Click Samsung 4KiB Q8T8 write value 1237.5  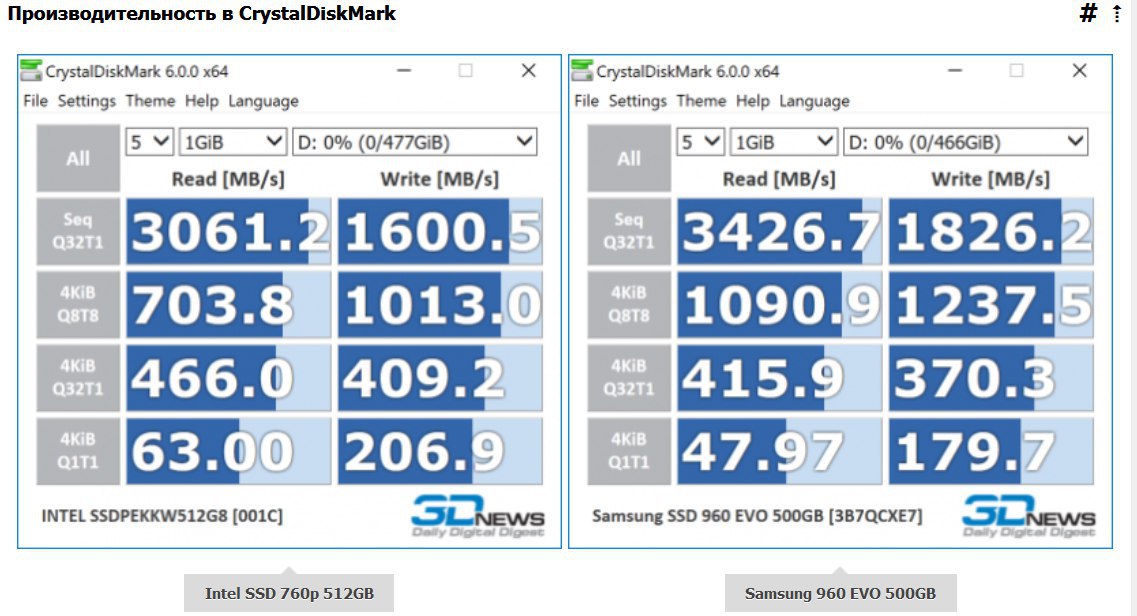(991, 304)
